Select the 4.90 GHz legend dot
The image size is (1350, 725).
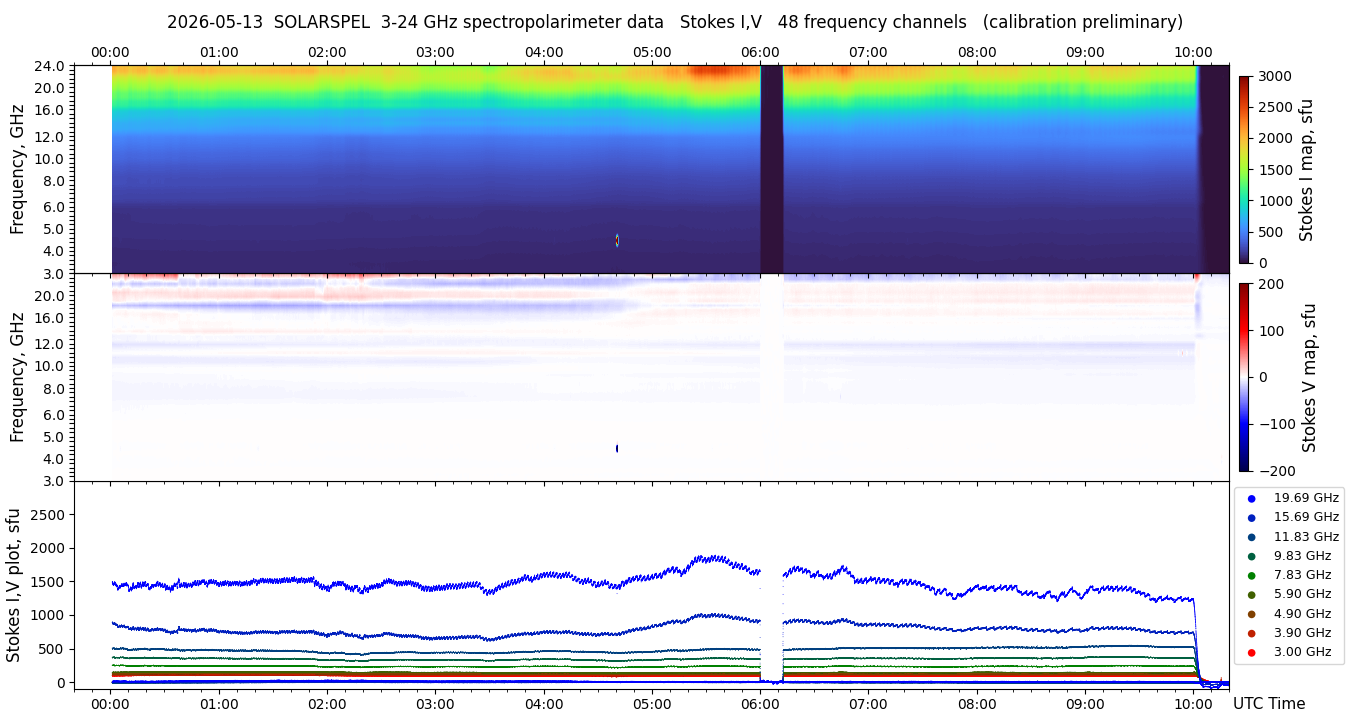[1251, 614]
